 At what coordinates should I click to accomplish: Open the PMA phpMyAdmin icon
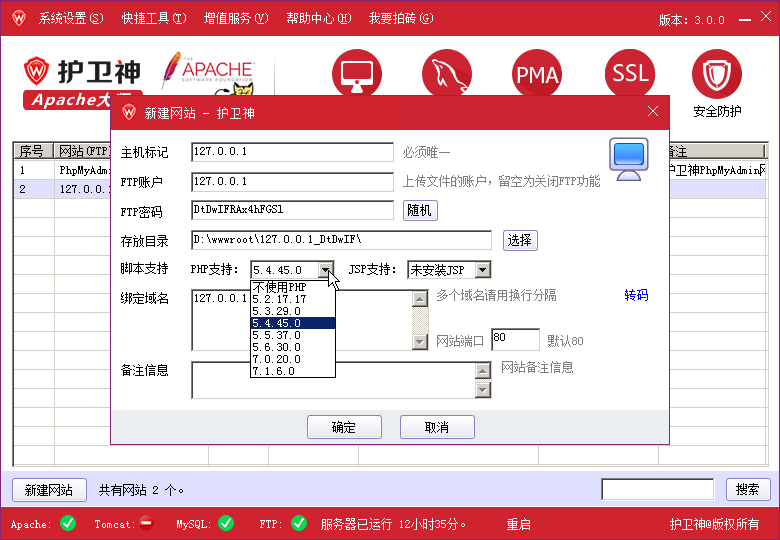537,73
